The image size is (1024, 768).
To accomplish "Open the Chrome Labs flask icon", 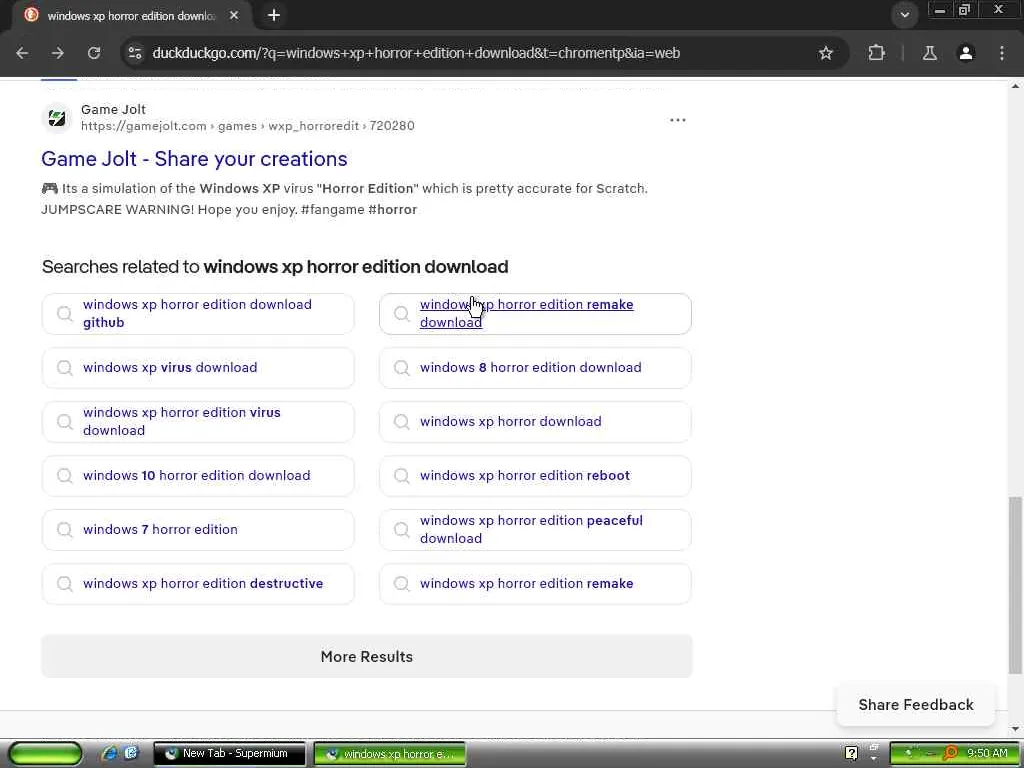I will (929, 53).
